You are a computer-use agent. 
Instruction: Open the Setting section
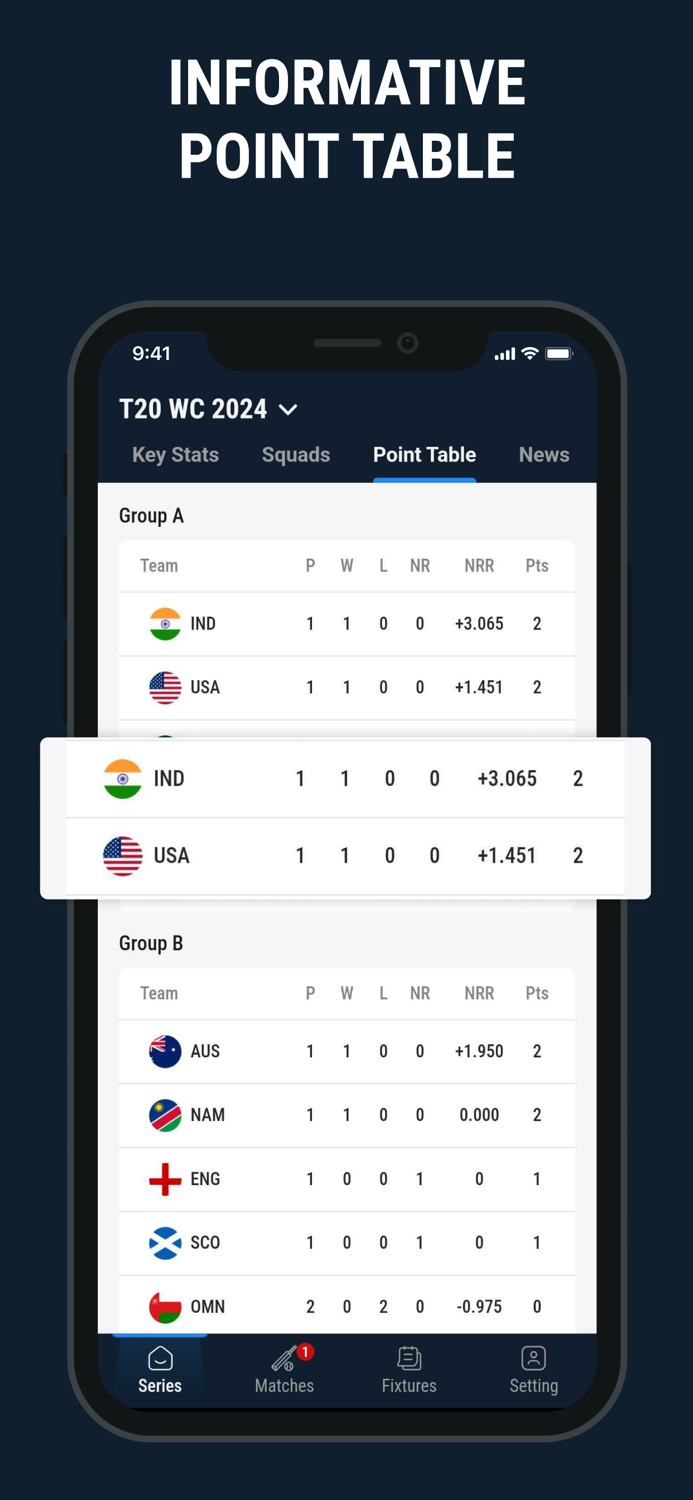point(533,1370)
